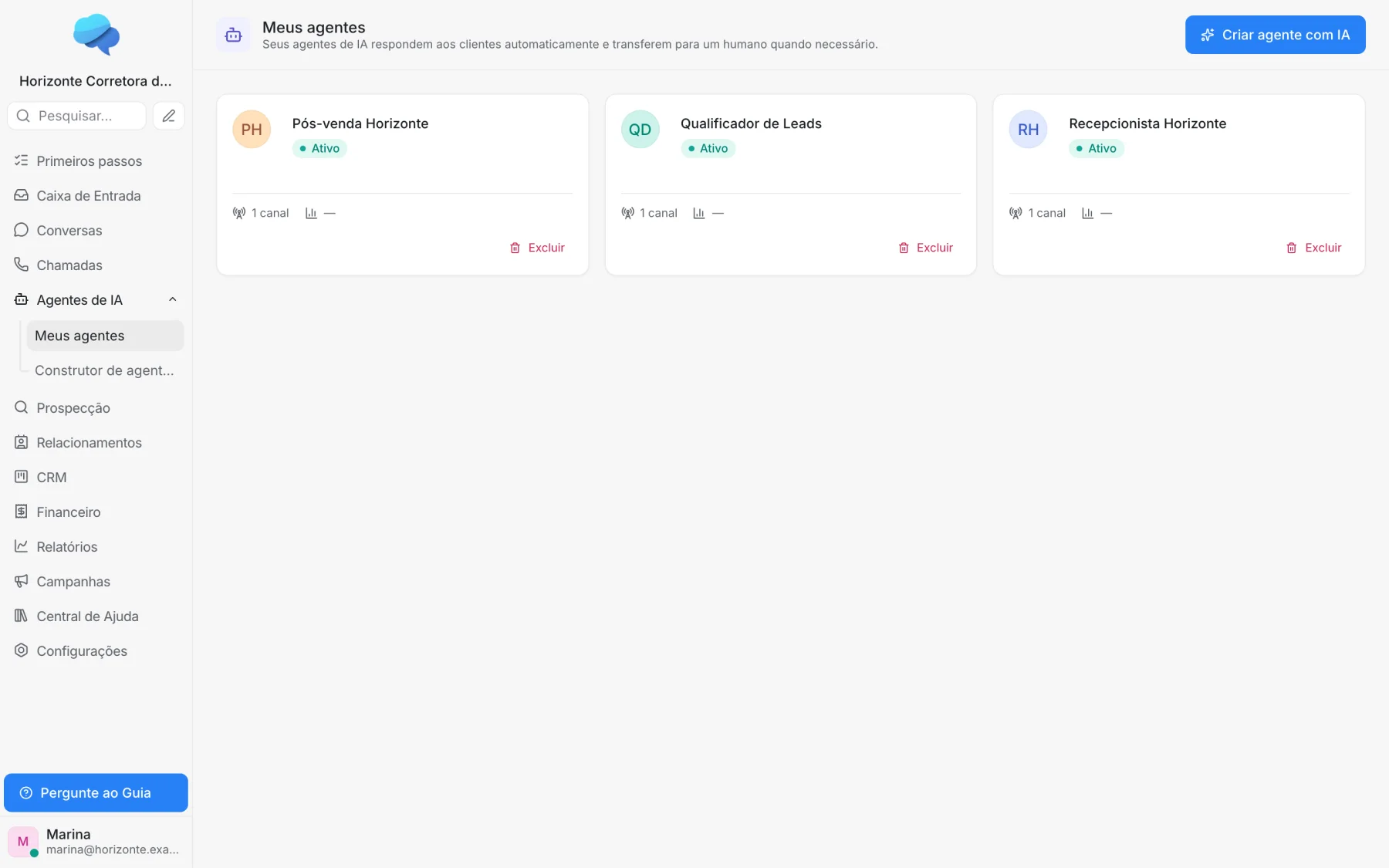Click the Marina account name in the sidebar footer
This screenshot has height=868, width=1389.
click(x=68, y=834)
